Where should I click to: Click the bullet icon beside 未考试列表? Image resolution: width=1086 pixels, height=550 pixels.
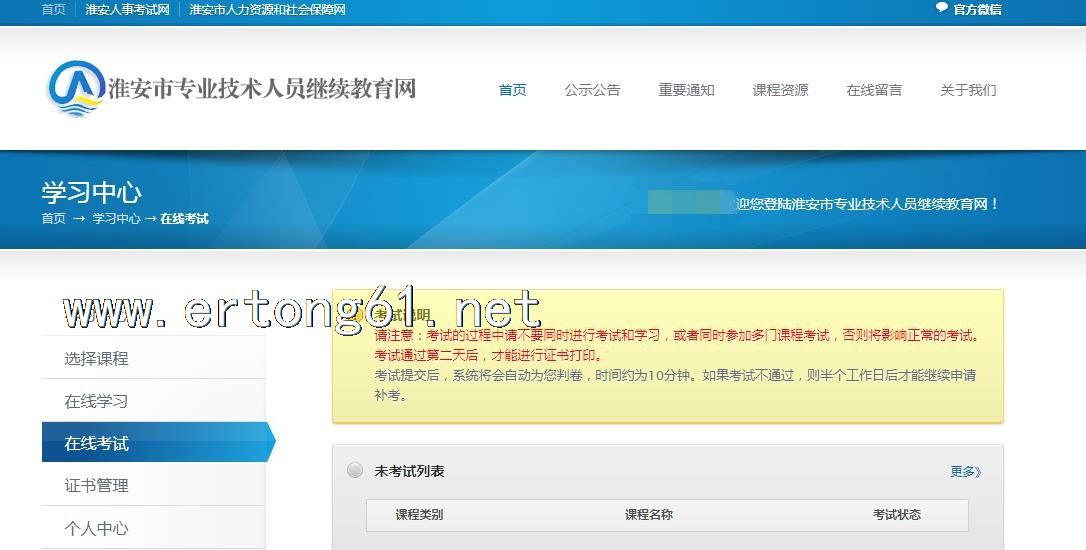355,471
